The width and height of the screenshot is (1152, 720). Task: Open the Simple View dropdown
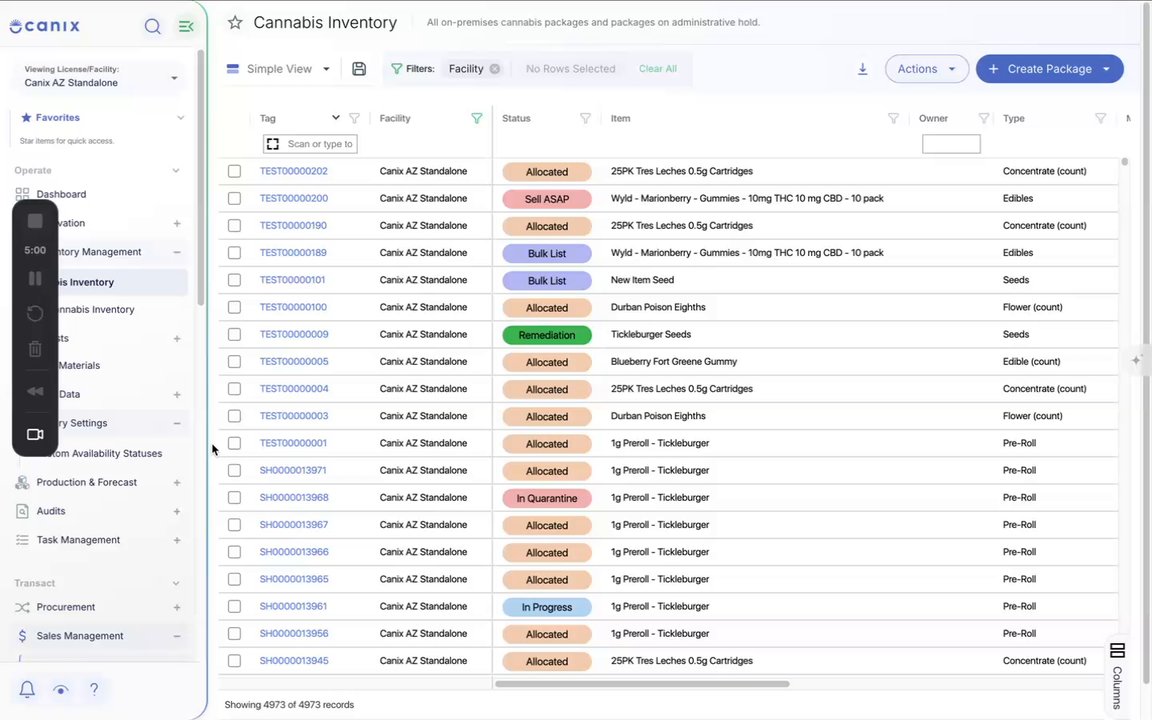pyautogui.click(x=278, y=68)
